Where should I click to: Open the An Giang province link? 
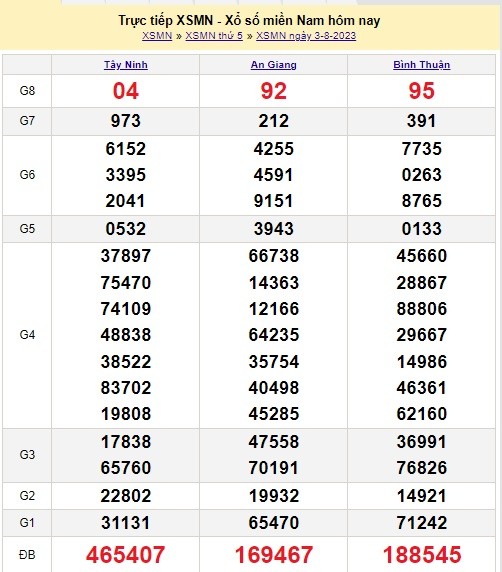click(x=274, y=65)
